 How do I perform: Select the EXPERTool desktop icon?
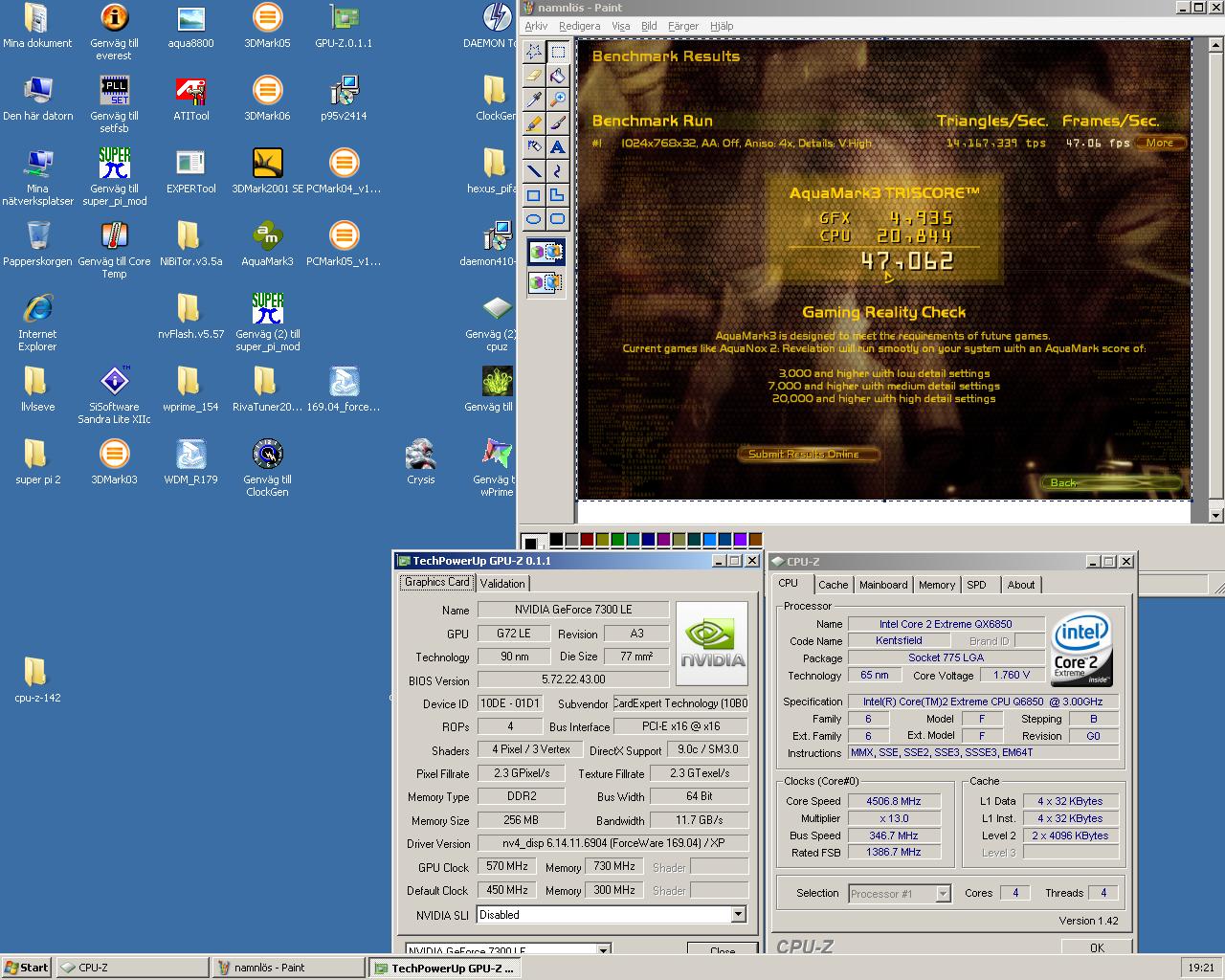(x=190, y=170)
